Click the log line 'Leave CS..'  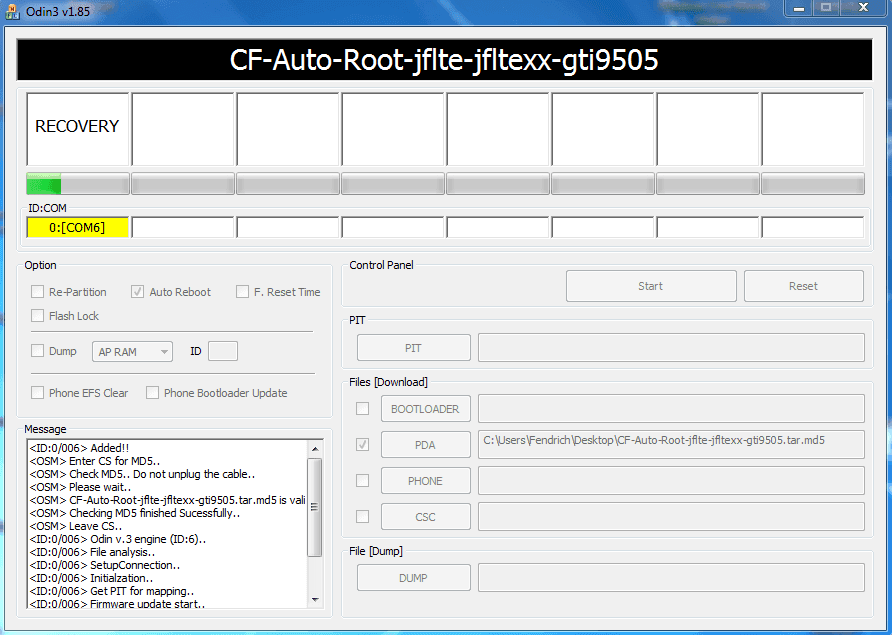click(x=76, y=526)
